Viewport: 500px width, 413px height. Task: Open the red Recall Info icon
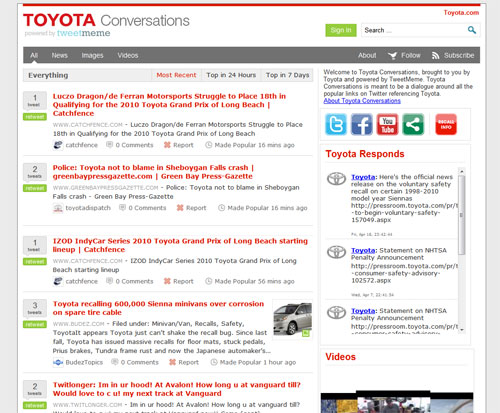point(446,124)
